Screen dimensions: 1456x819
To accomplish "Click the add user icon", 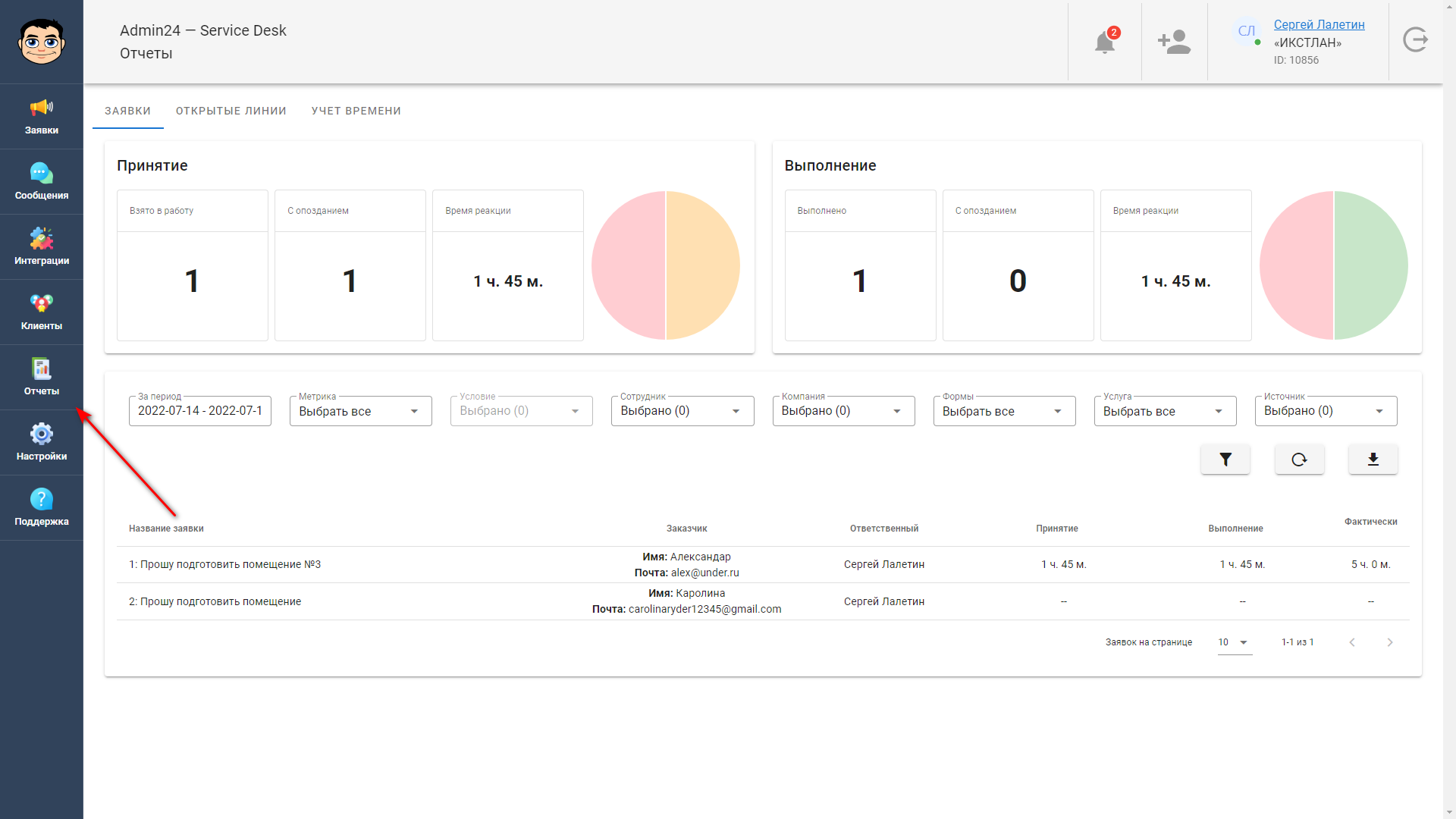I will (x=1174, y=42).
